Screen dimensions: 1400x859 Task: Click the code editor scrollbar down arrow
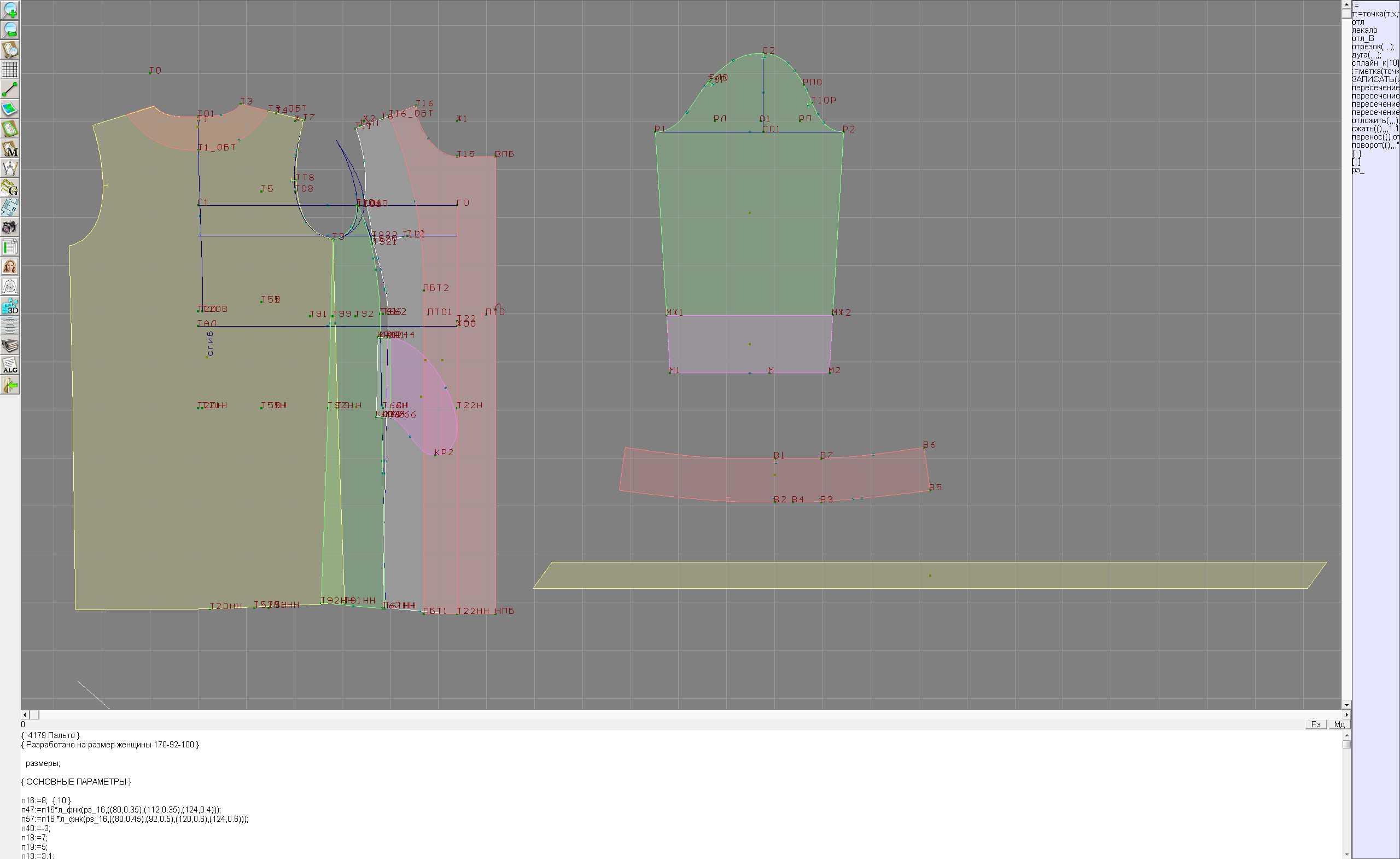click(1346, 854)
